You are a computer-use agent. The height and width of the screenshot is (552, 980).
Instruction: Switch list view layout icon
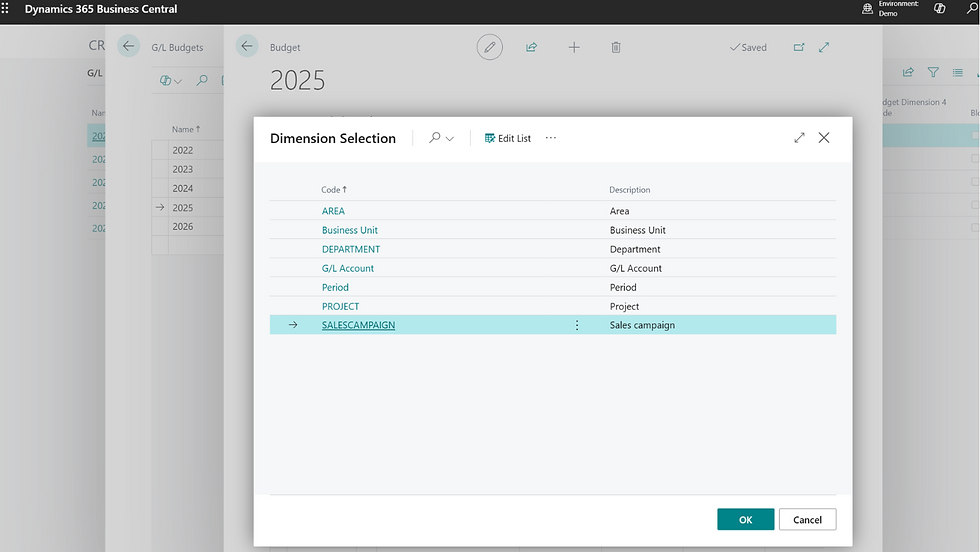[958, 73]
